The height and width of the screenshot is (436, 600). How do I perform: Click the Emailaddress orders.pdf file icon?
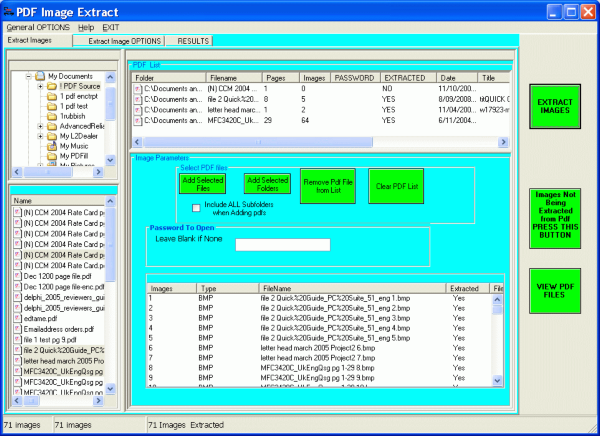point(17,331)
